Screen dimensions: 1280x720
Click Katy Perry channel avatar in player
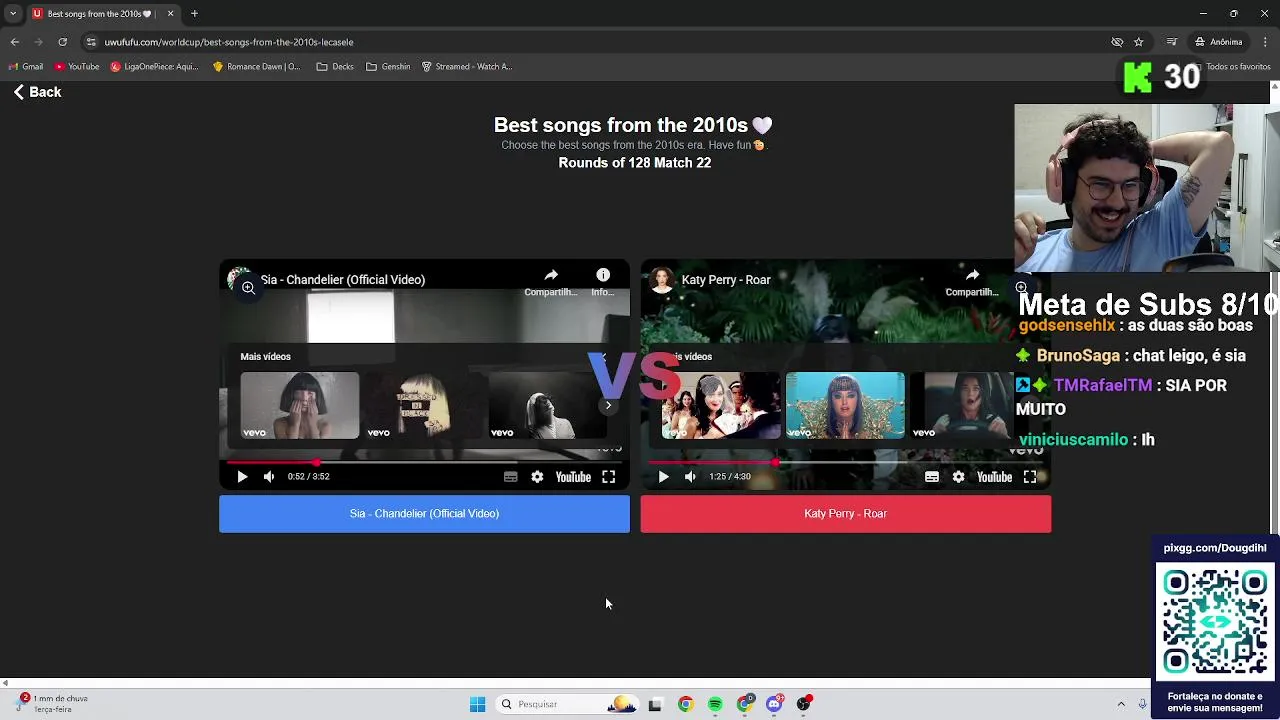click(662, 280)
